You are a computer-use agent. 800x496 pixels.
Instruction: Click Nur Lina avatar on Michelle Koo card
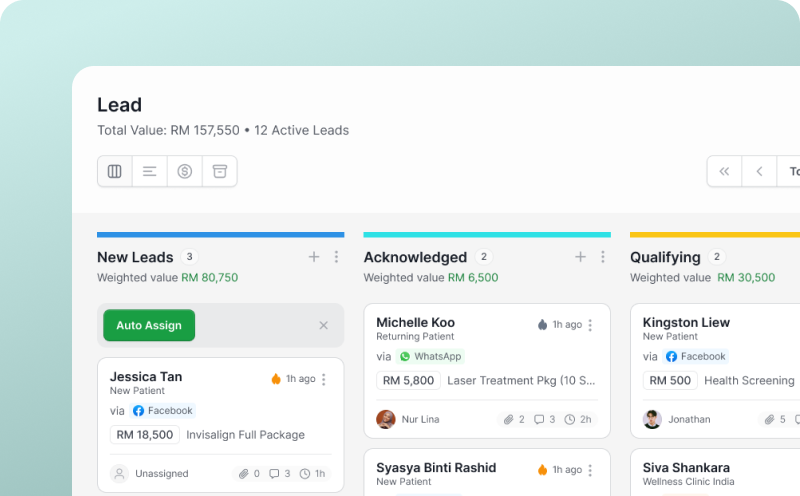pyautogui.click(x=386, y=419)
